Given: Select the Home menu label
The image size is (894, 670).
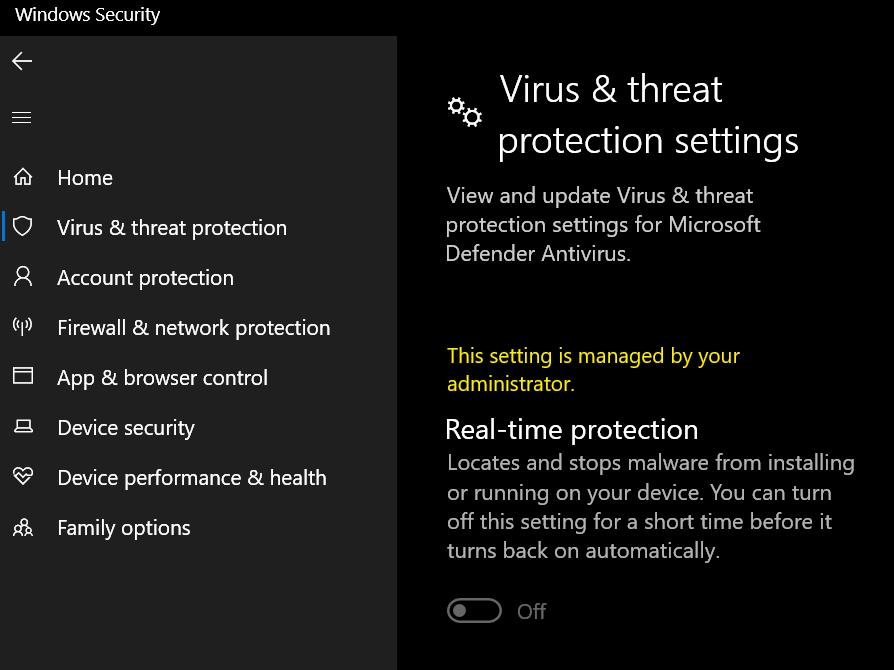Looking at the screenshot, I should pos(85,178).
